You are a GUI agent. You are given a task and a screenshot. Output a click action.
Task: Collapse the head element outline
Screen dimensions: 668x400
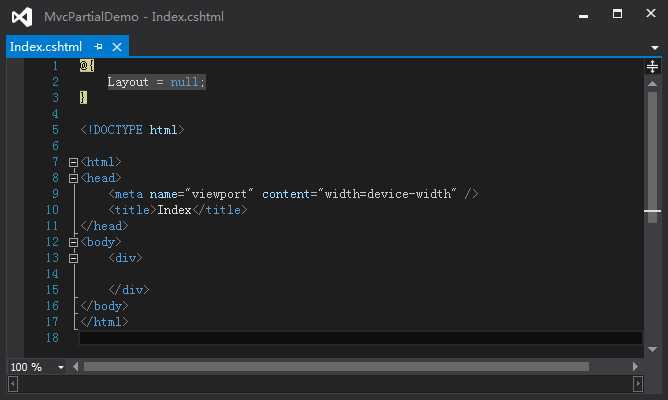point(73,178)
